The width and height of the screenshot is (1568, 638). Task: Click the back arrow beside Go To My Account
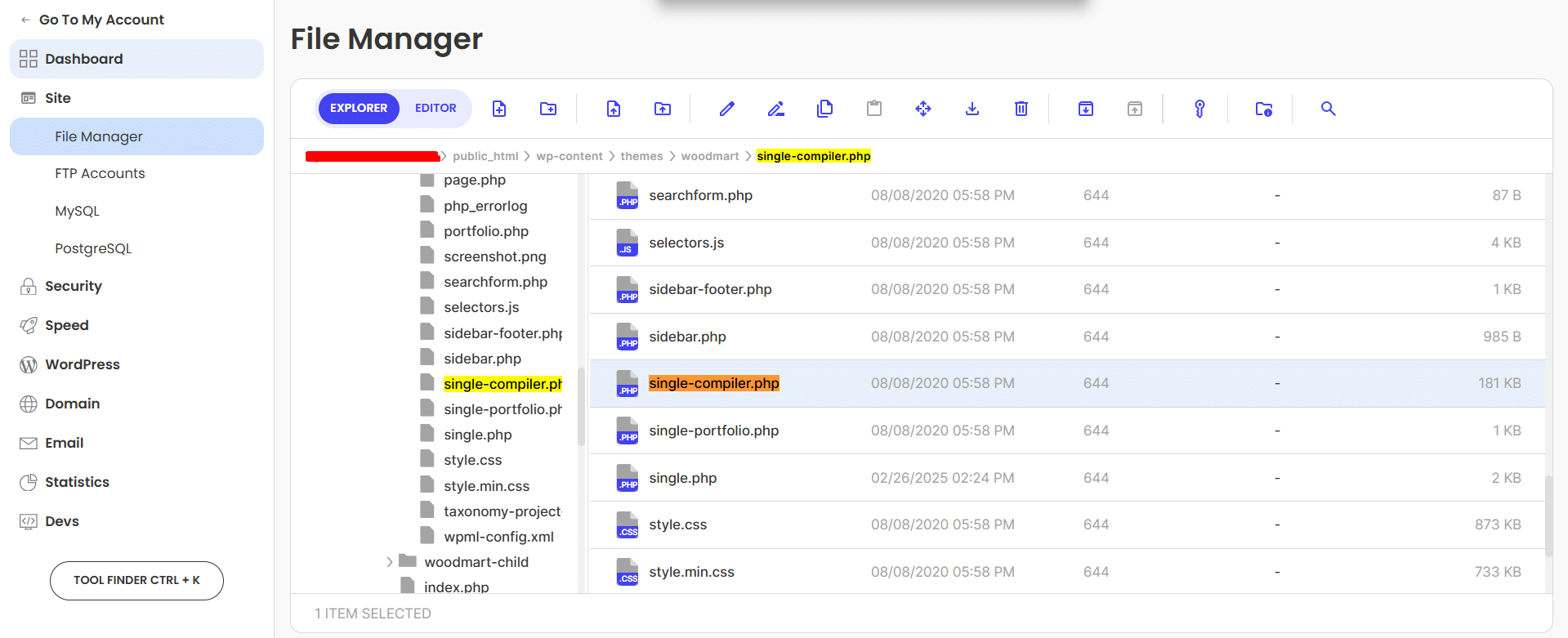(25, 20)
